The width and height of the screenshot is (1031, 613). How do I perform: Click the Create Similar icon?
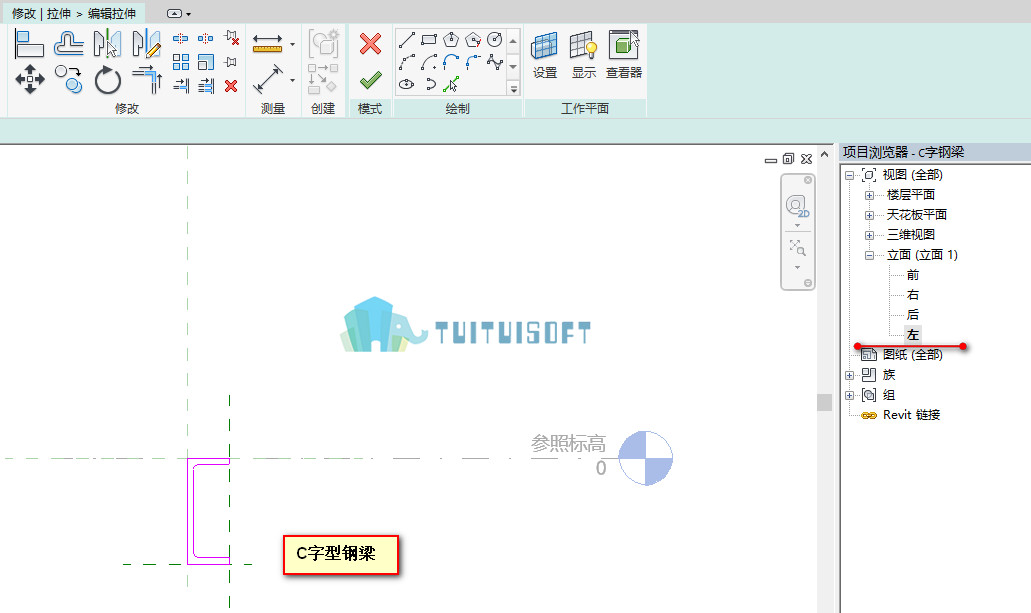tap(324, 43)
